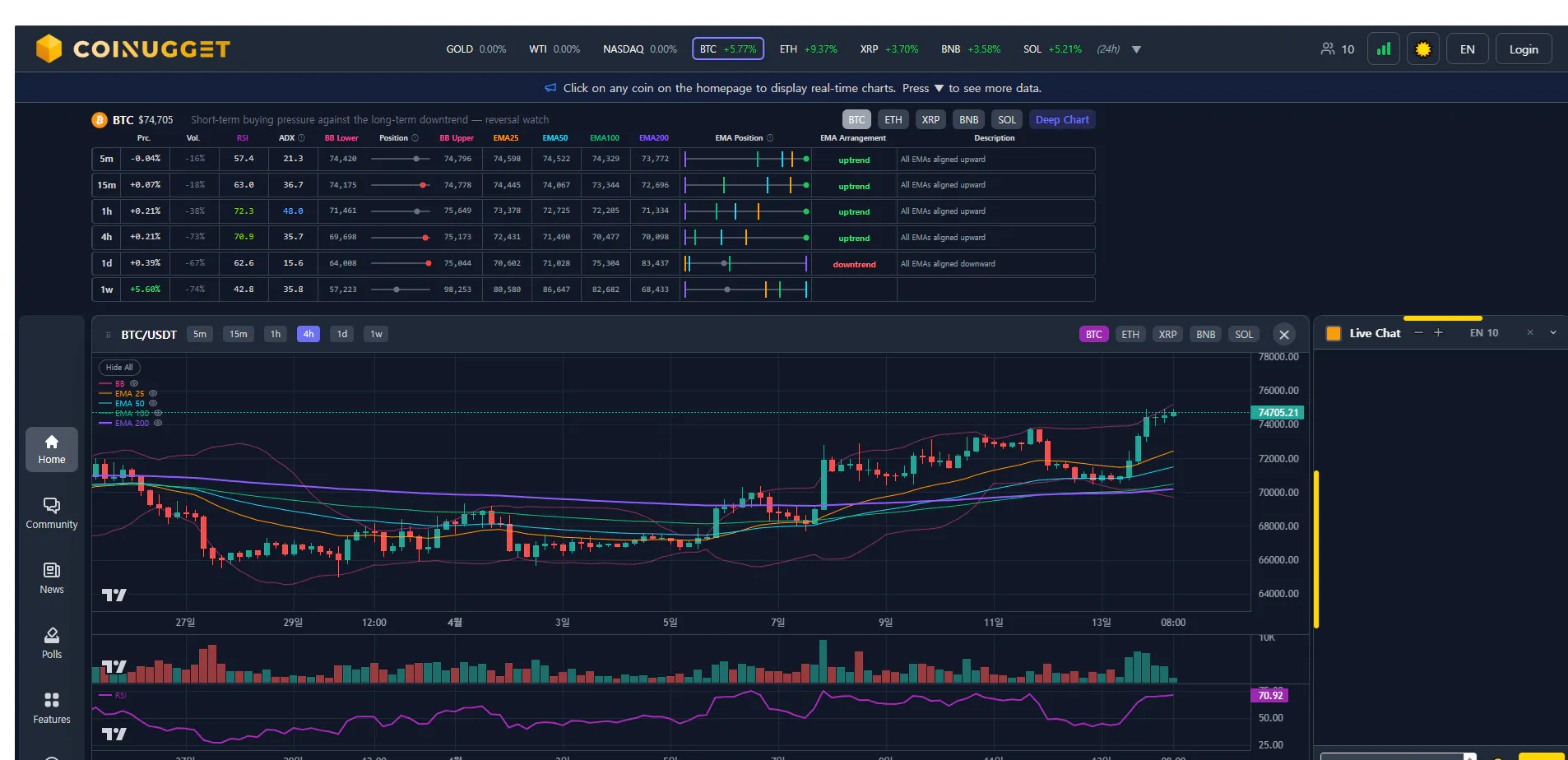Switch chart to BNB in chart header
This screenshot has width=1568, height=760.
(1206, 334)
